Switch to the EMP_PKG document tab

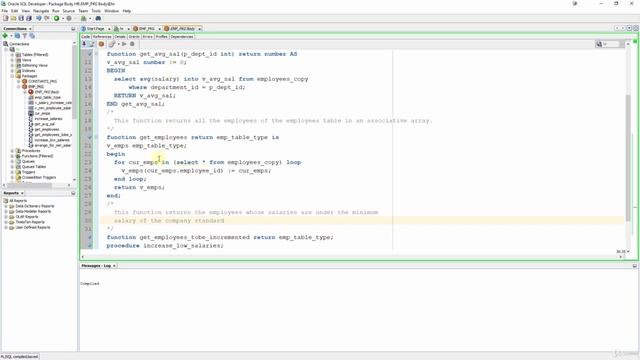(146, 29)
